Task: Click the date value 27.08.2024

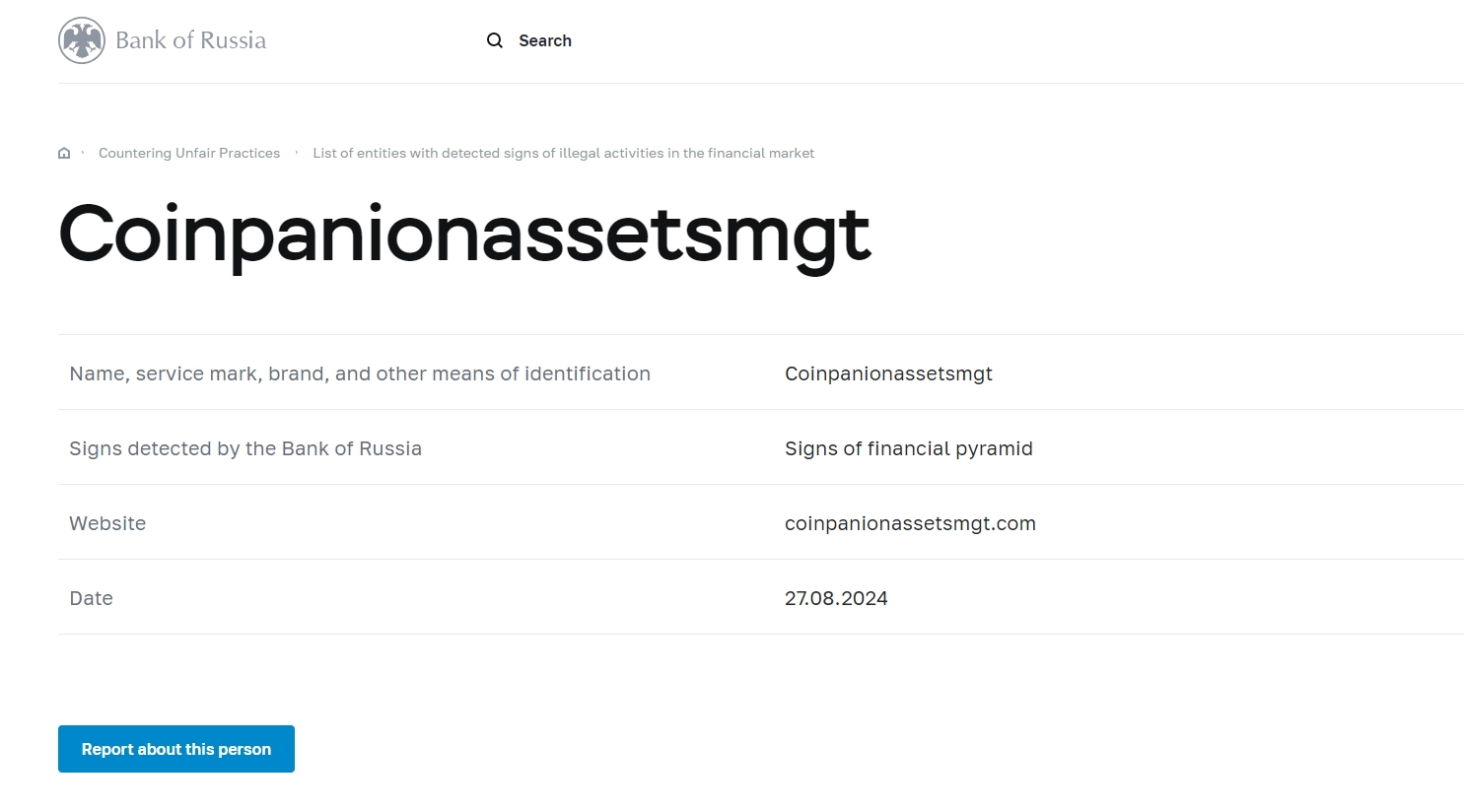Action: [836, 598]
